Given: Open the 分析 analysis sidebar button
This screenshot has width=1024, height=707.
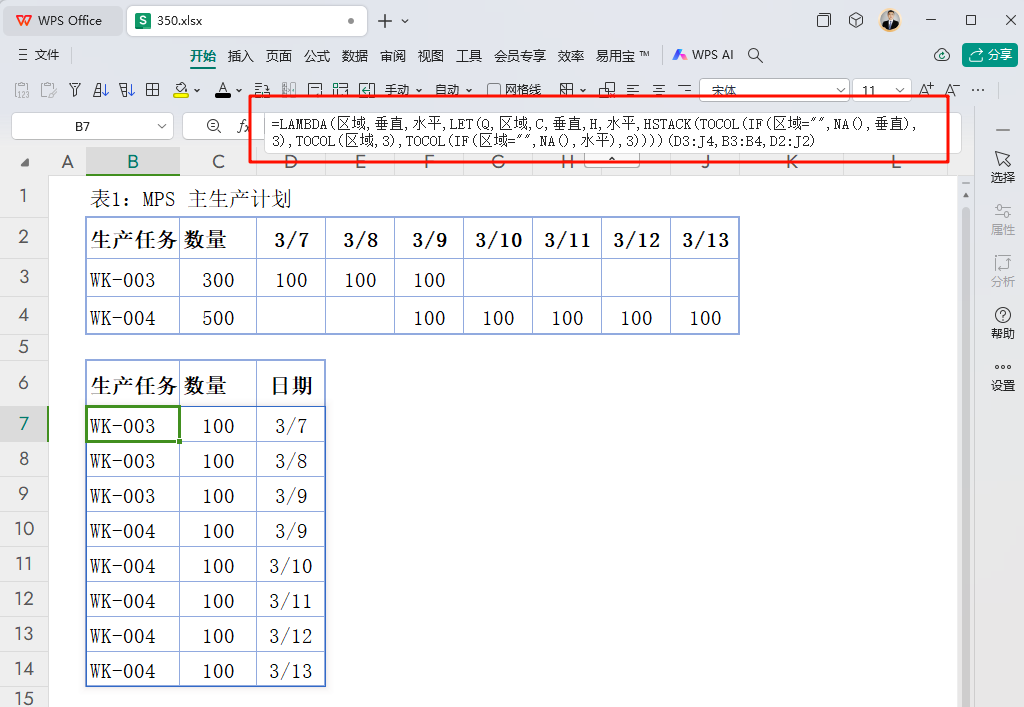Looking at the screenshot, I should pyautogui.click(x=1002, y=272).
